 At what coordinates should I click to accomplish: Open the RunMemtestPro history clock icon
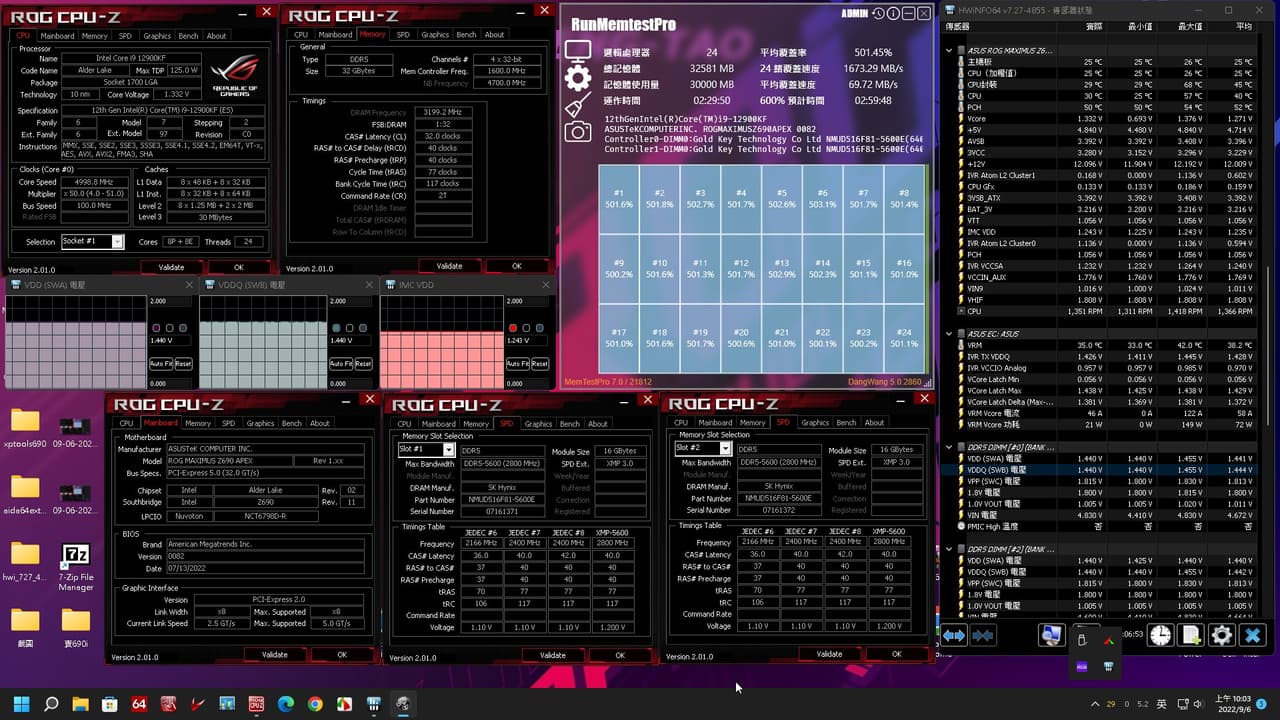tap(878, 14)
